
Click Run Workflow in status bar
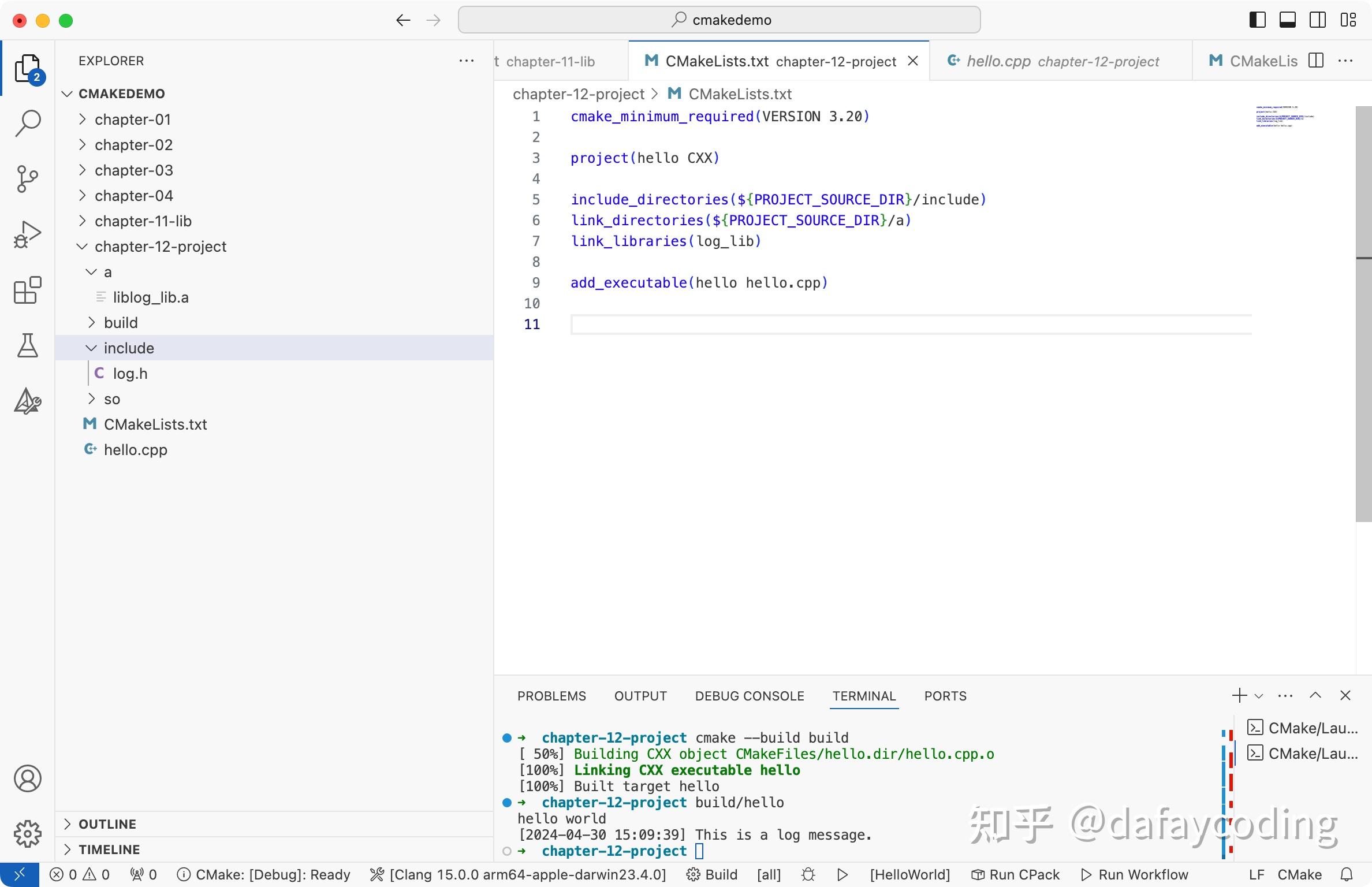tap(1136, 874)
